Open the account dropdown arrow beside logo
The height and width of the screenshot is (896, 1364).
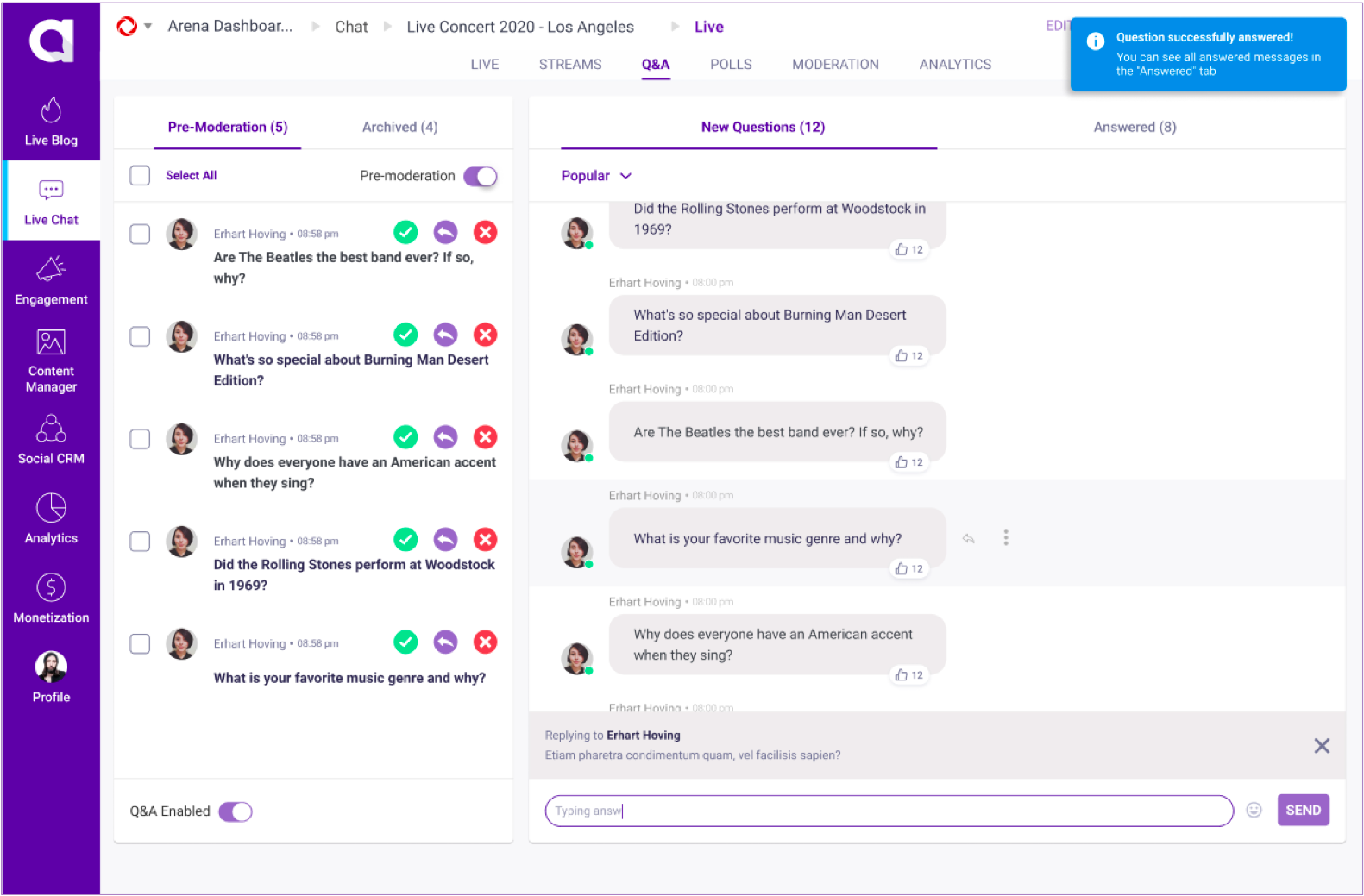[148, 27]
